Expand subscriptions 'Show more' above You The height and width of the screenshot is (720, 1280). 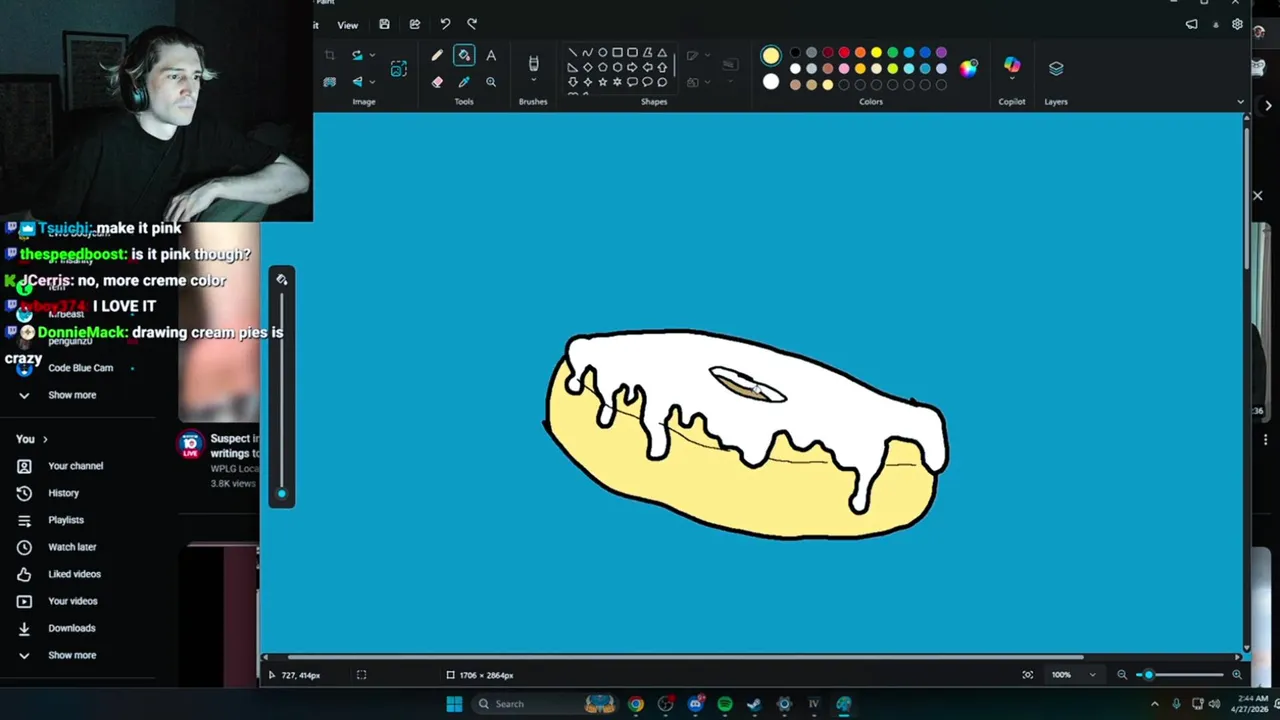[x=72, y=395]
